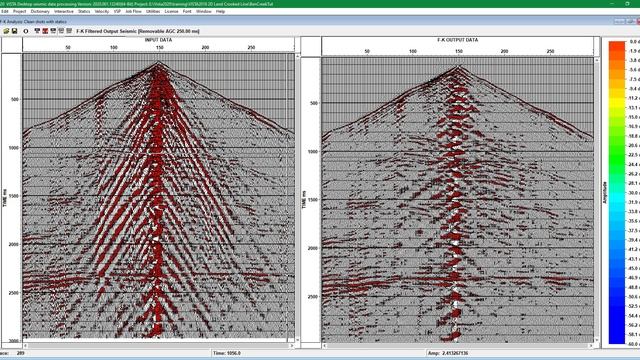Open the Statics menu
640x360 pixels.
point(84,11)
